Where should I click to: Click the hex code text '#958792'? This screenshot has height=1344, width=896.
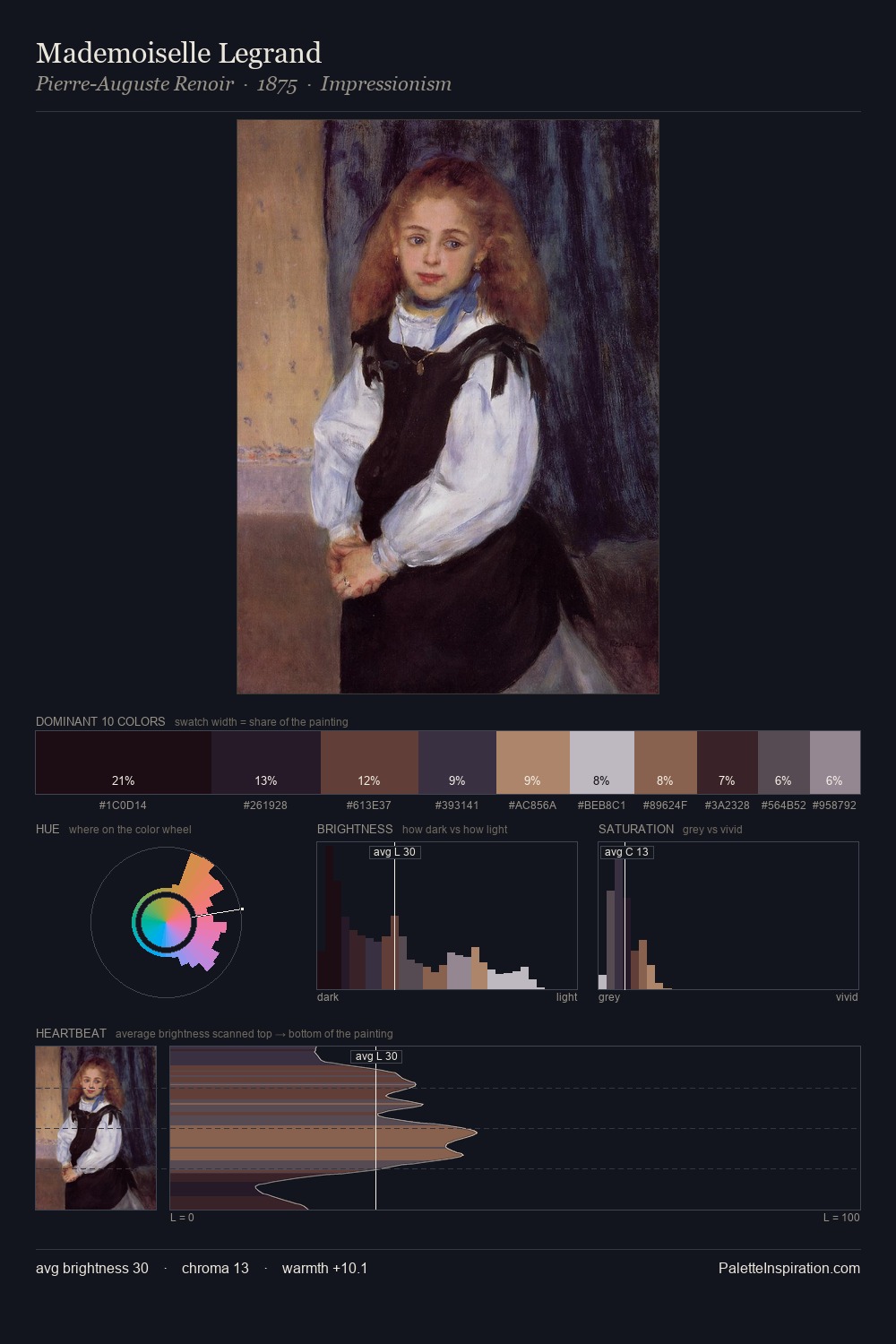(834, 806)
